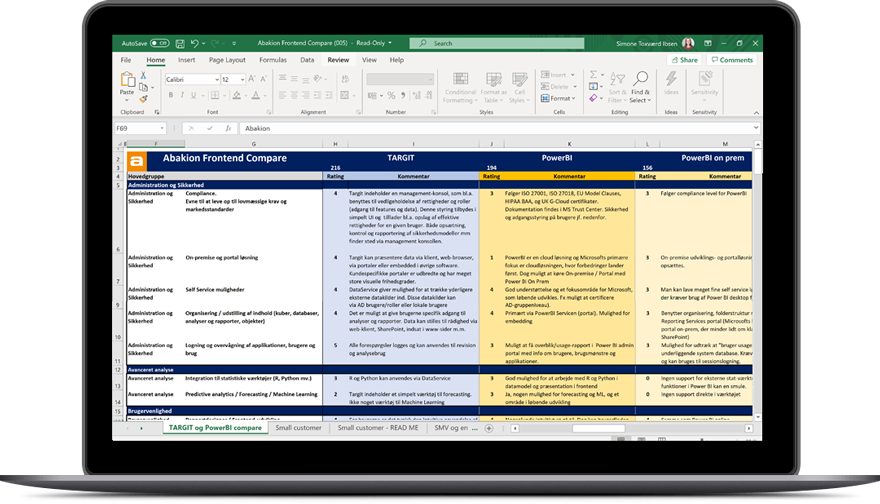Click the Comma Style icon
Screen dimensions: 880x504
point(403,95)
